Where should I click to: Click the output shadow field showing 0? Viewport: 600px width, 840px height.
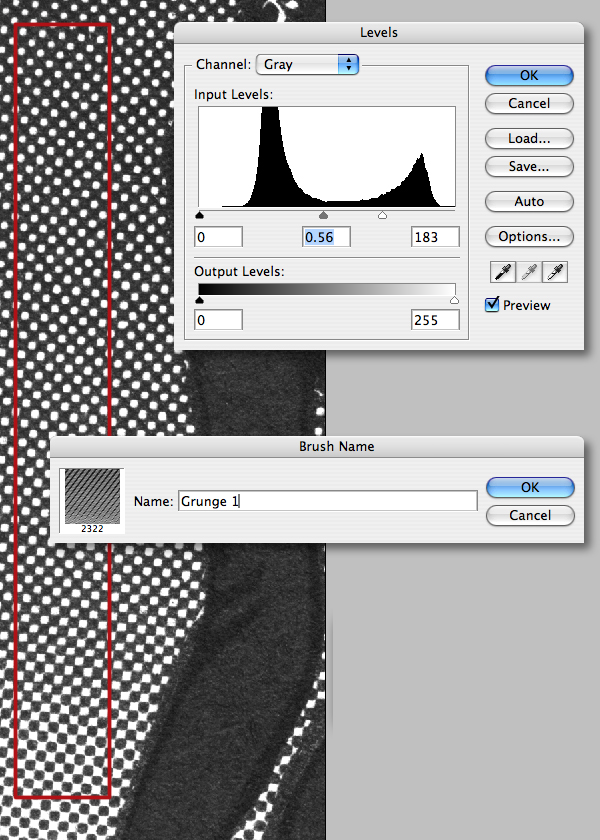pyautogui.click(x=219, y=320)
